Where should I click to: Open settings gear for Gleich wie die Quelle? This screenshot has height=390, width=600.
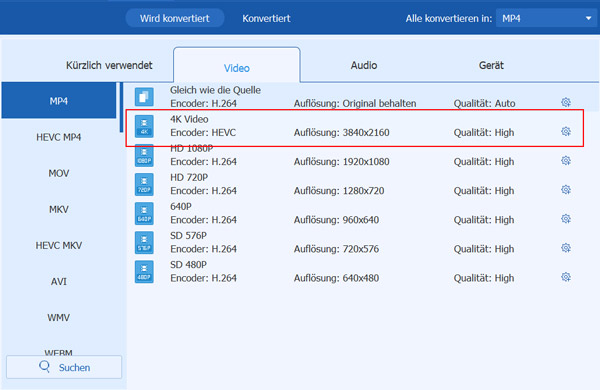pos(566,102)
